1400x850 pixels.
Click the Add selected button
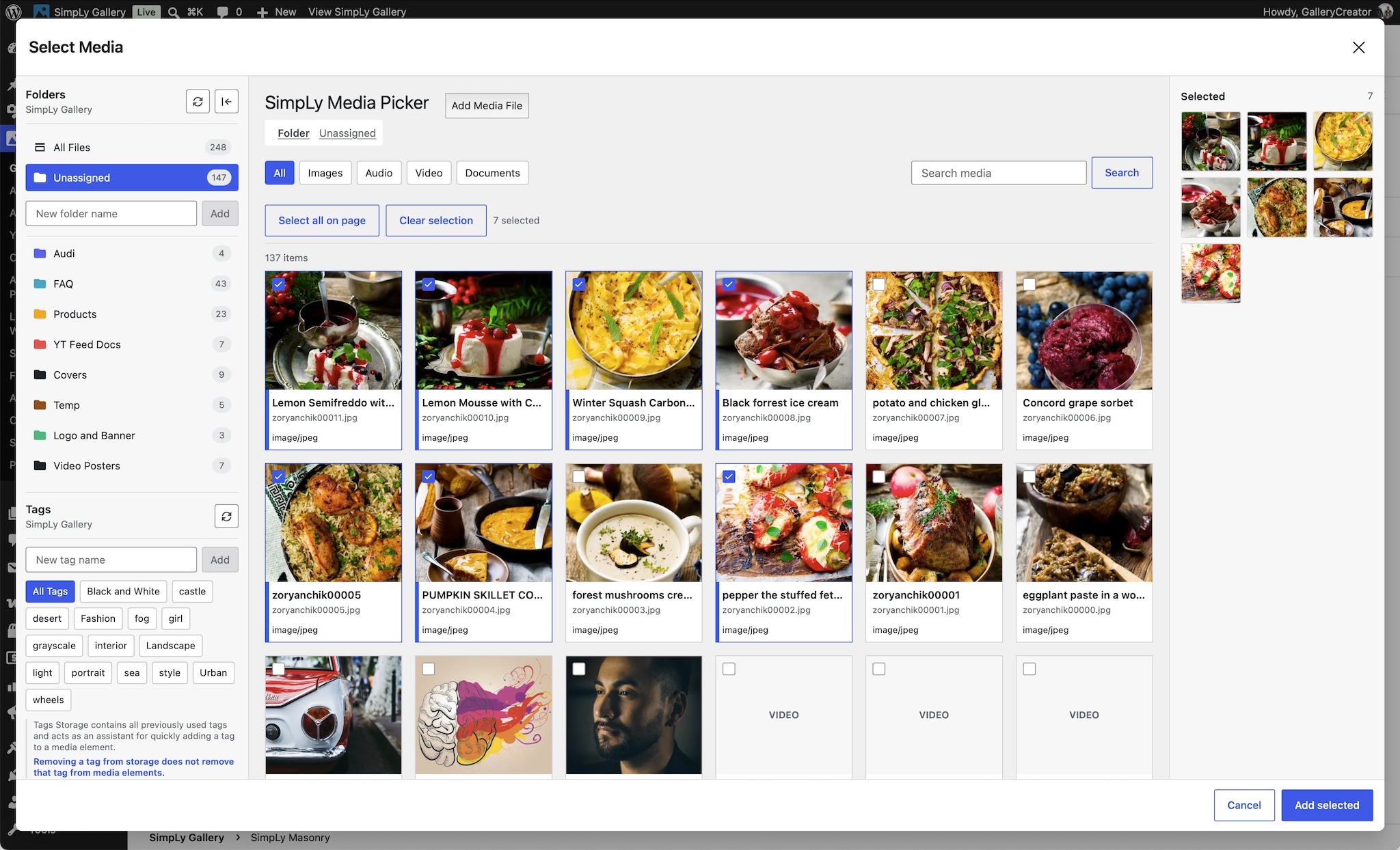(1327, 805)
